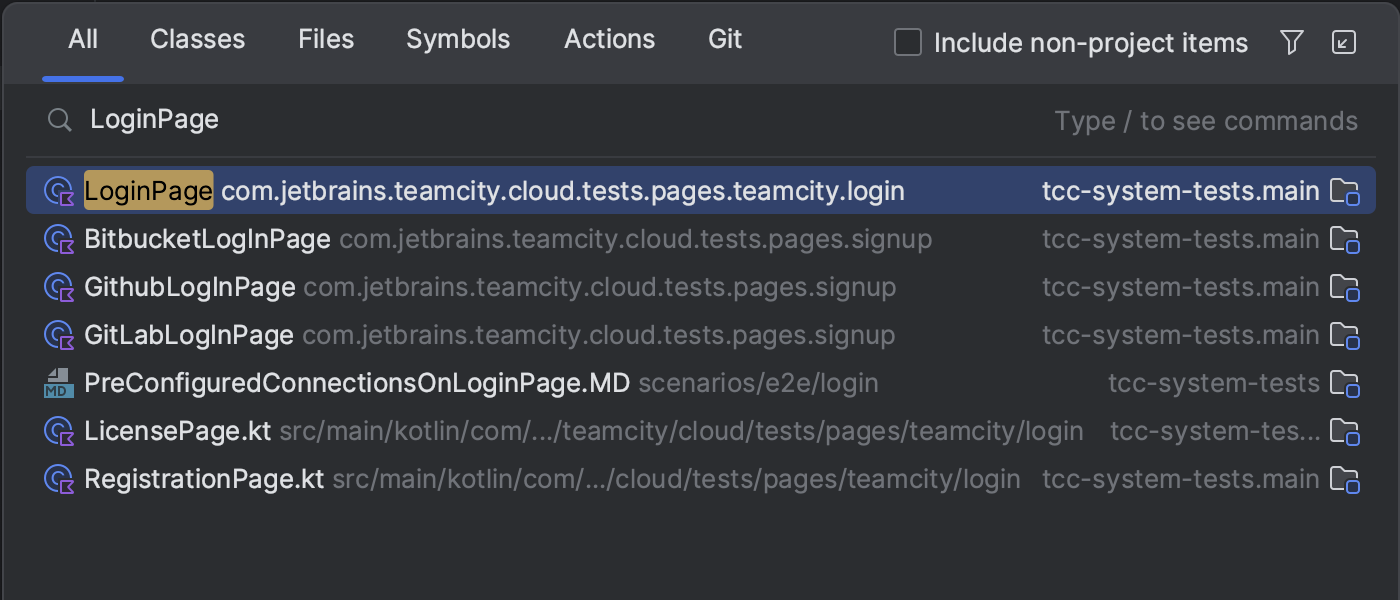Select the GithubLogInPage search result

[190, 288]
